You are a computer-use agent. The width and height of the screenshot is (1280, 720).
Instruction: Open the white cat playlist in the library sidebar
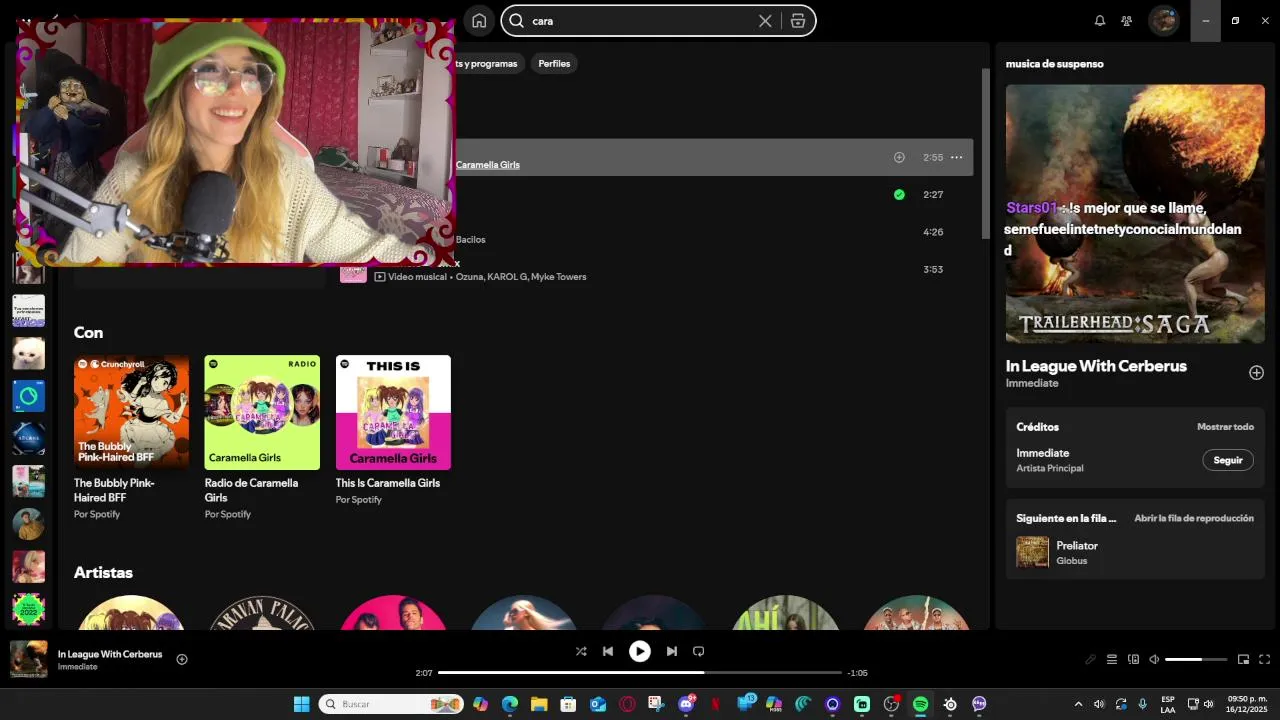(28, 353)
